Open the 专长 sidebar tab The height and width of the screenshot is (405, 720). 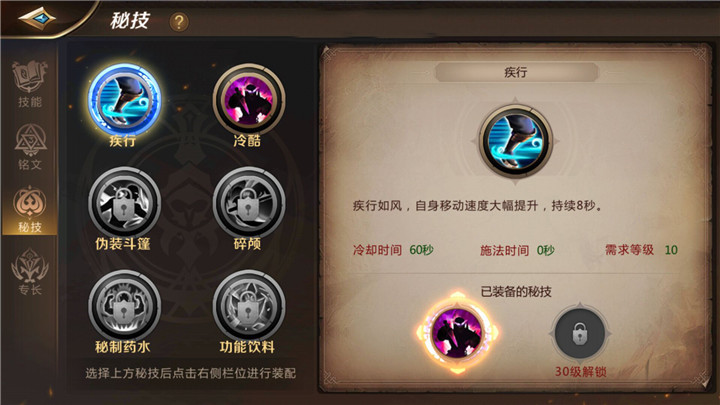point(29,272)
